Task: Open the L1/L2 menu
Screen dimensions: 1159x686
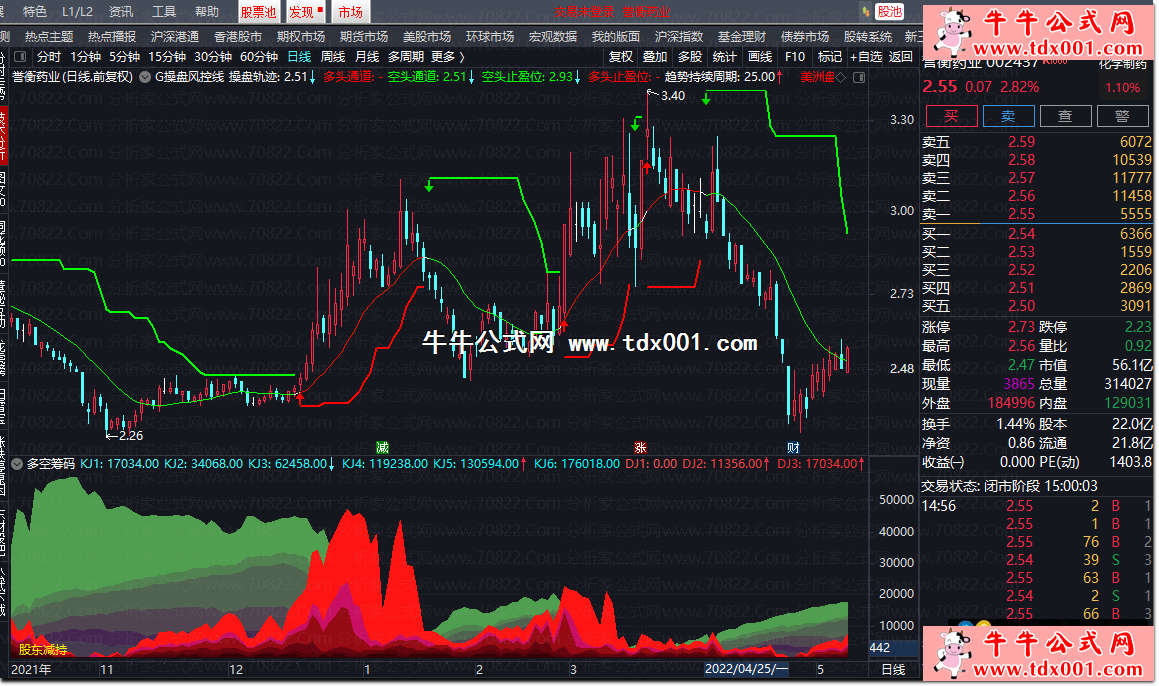Action: (x=78, y=12)
